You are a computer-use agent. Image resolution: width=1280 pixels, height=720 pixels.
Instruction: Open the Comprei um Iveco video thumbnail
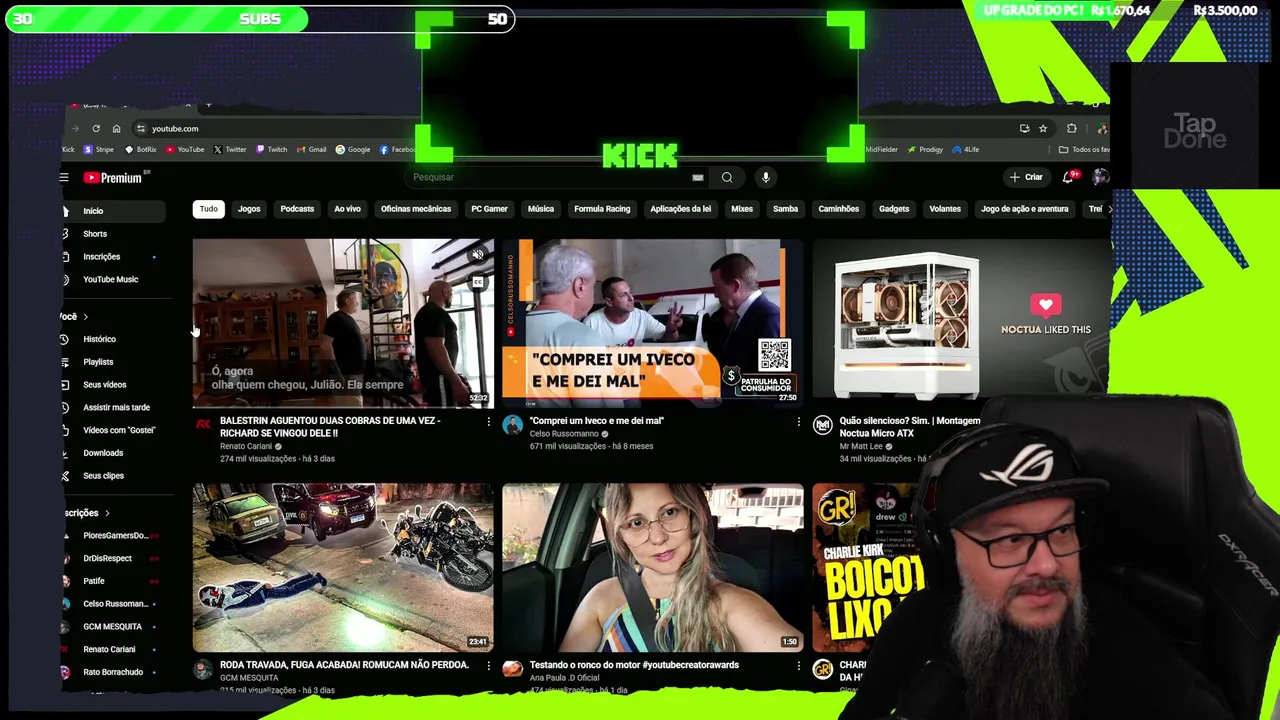point(652,322)
